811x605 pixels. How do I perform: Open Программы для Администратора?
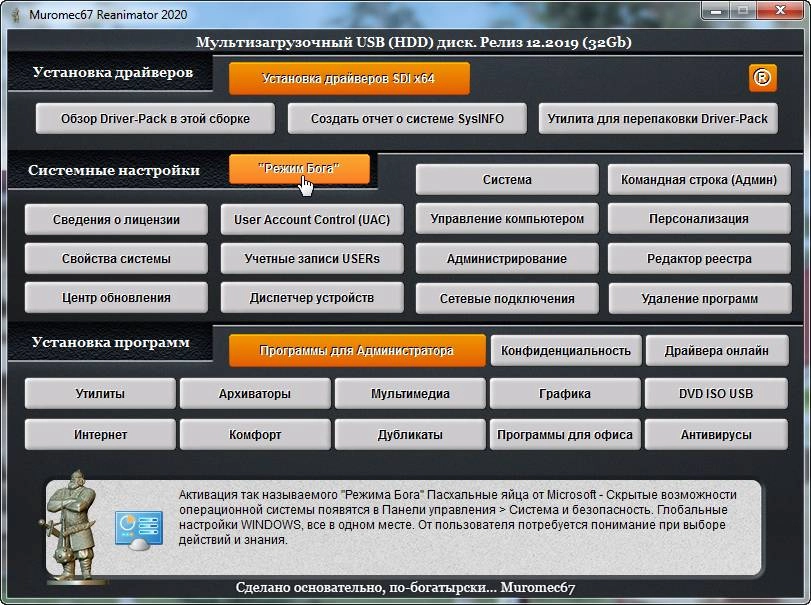[356, 350]
